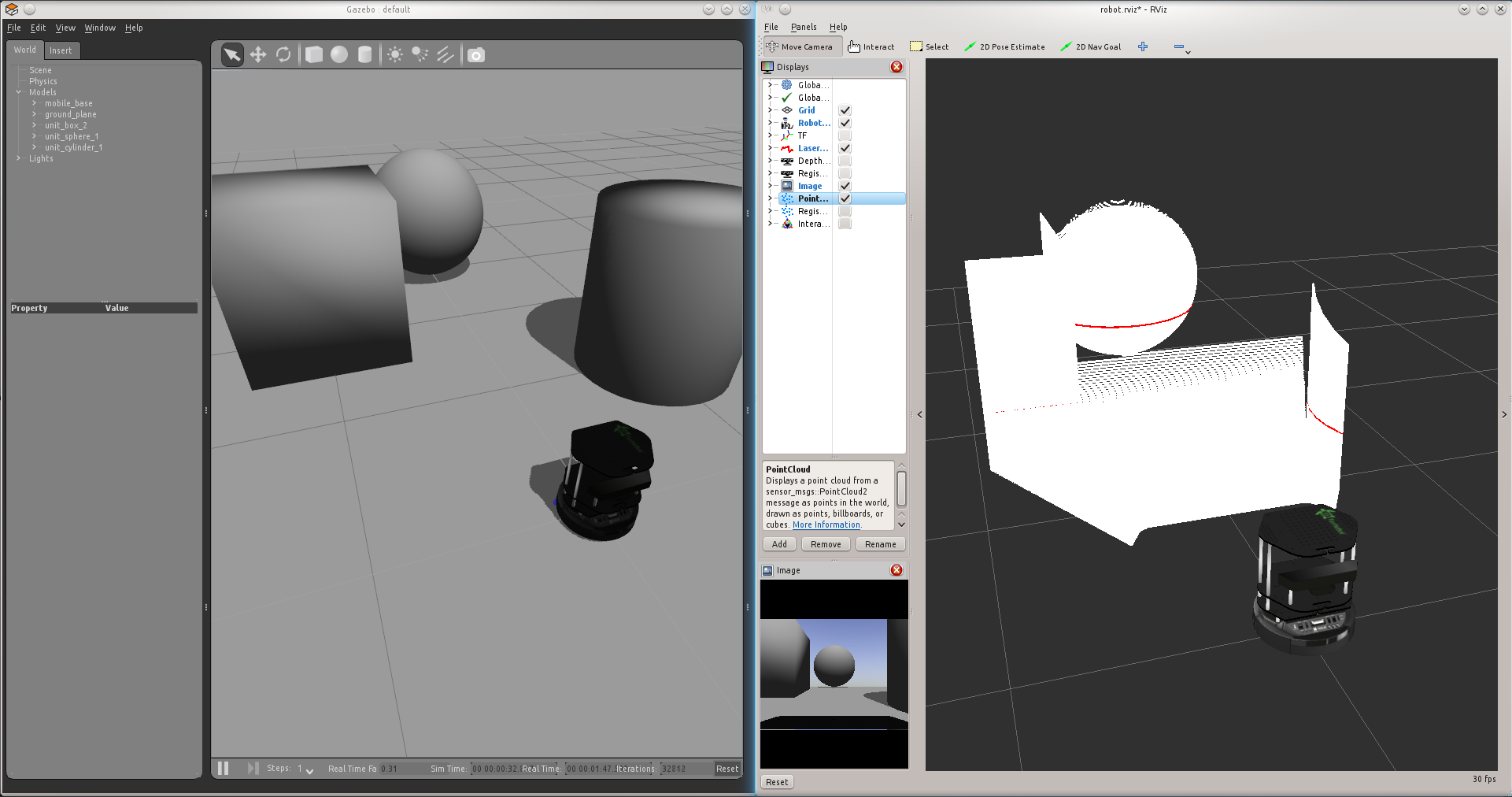1512x797 pixels.
Task: Insert a cylinder shape from toolbar
Action: [364, 54]
